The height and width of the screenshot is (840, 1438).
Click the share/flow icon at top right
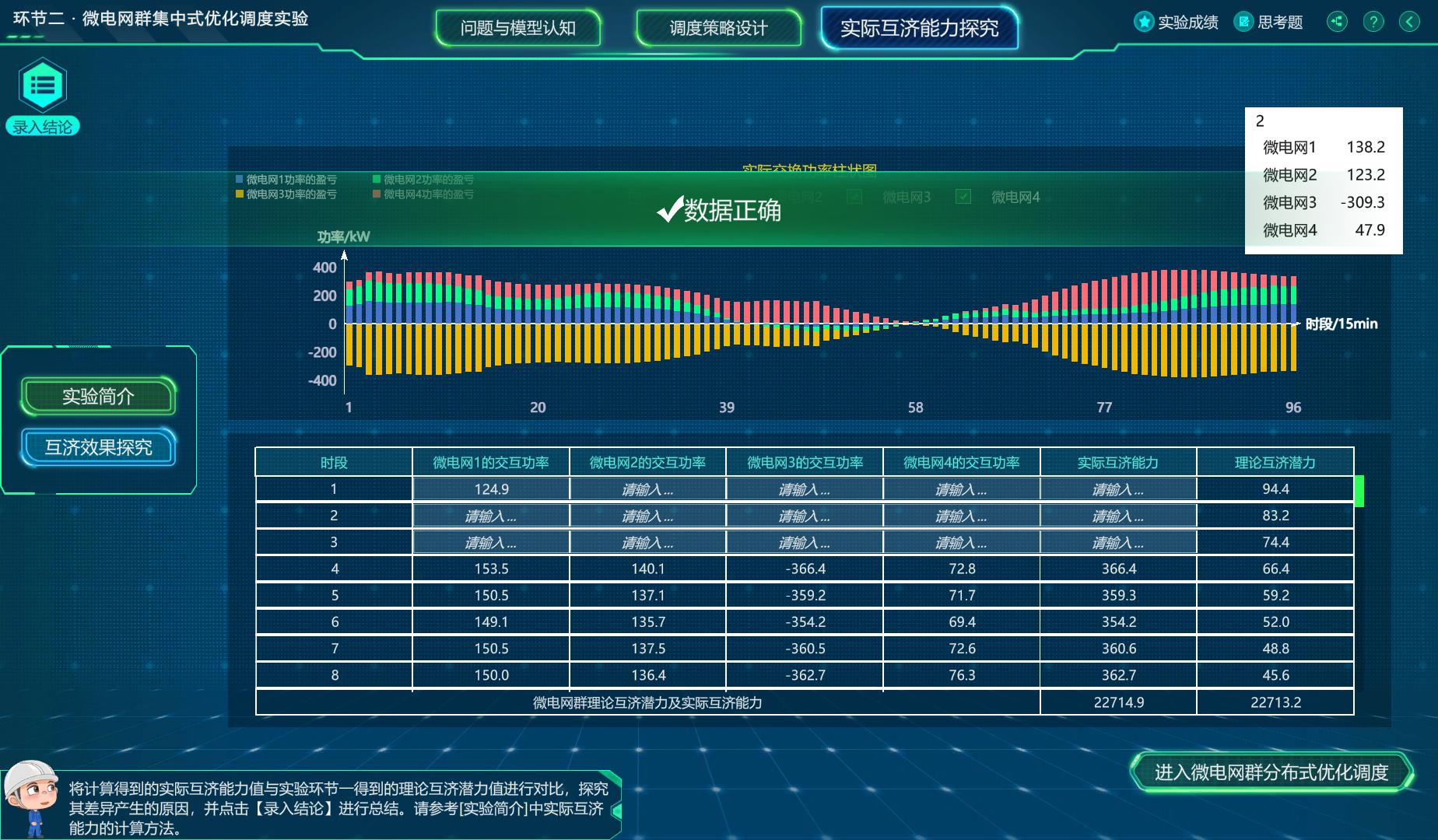click(1337, 21)
